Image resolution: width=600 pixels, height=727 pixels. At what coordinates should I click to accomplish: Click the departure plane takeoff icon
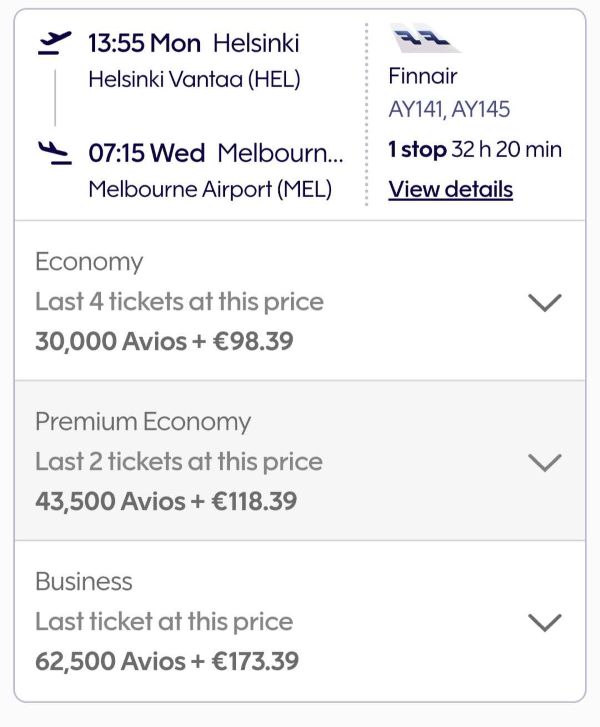click(54, 42)
